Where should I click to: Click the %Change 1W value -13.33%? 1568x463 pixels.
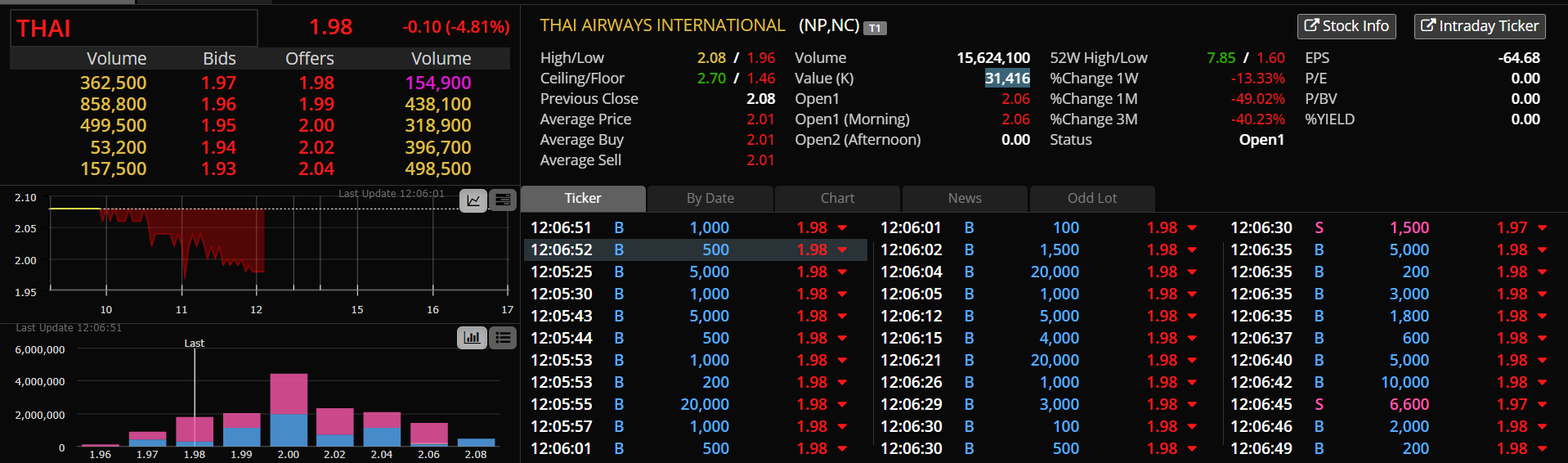click(1257, 79)
